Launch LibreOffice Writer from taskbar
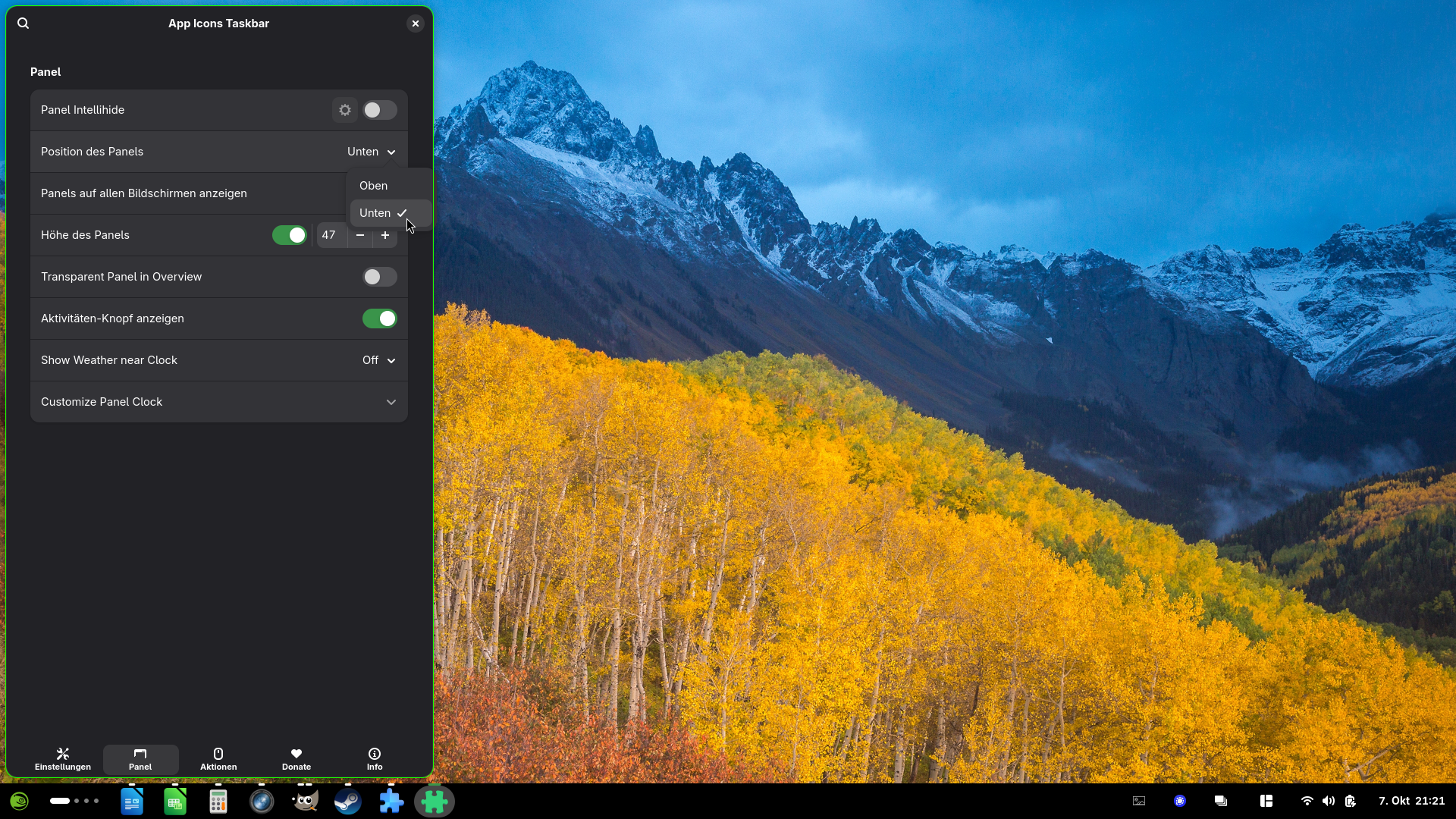The width and height of the screenshot is (1456, 819). point(132,802)
